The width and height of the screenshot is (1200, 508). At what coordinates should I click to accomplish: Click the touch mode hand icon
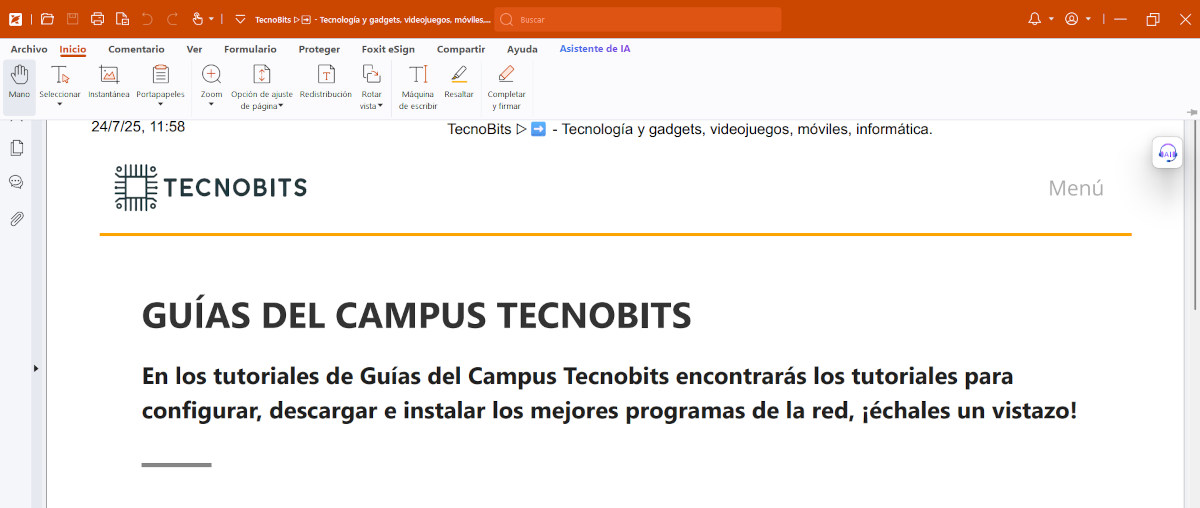click(x=197, y=19)
